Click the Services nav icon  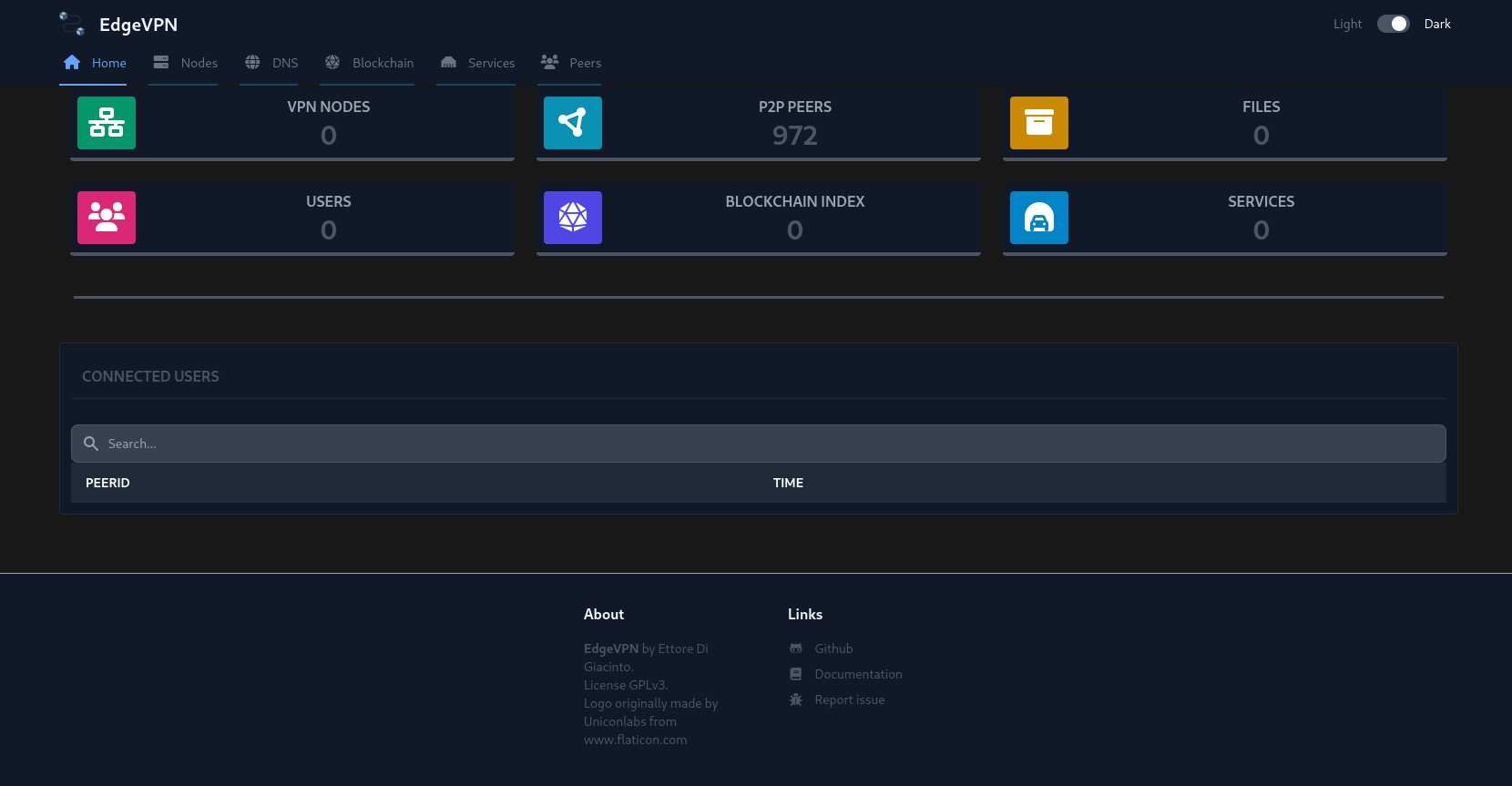coord(448,62)
